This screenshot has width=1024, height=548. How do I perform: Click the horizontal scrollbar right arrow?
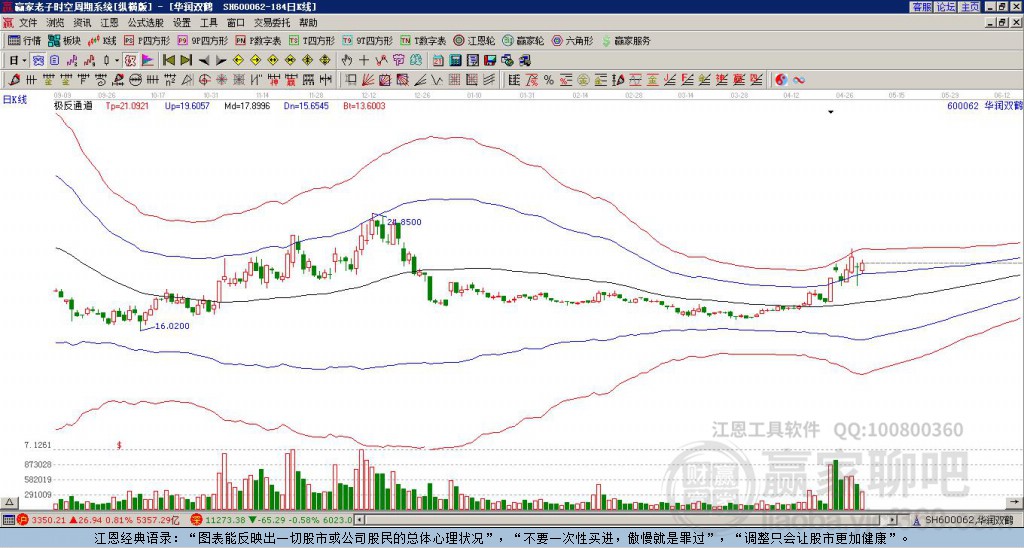coord(892,520)
